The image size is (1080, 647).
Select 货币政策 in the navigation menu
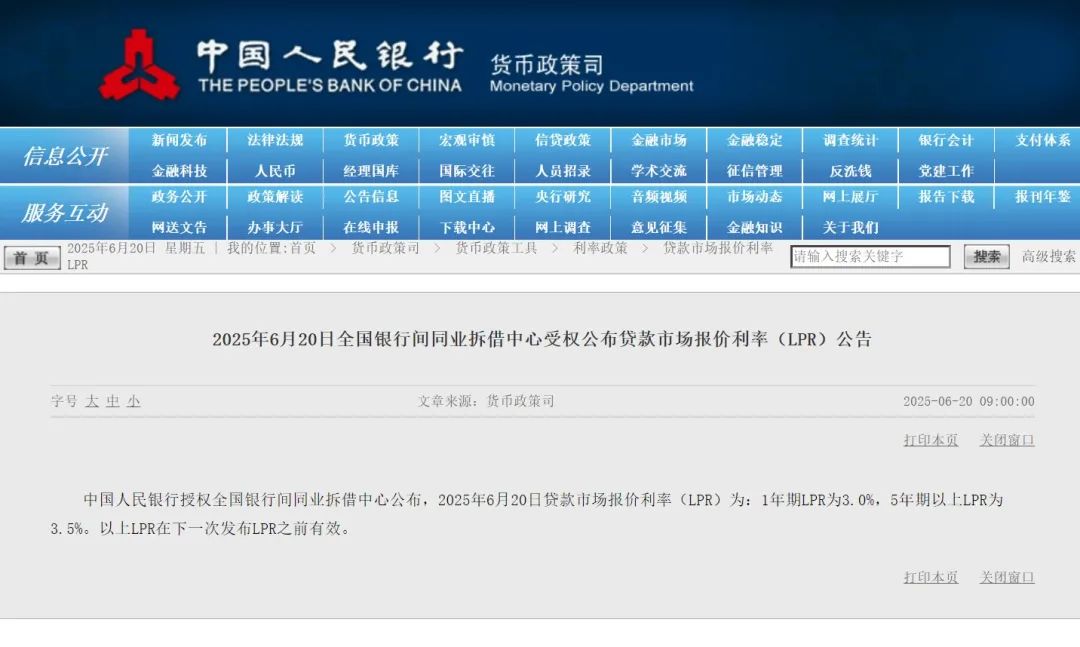click(x=370, y=140)
